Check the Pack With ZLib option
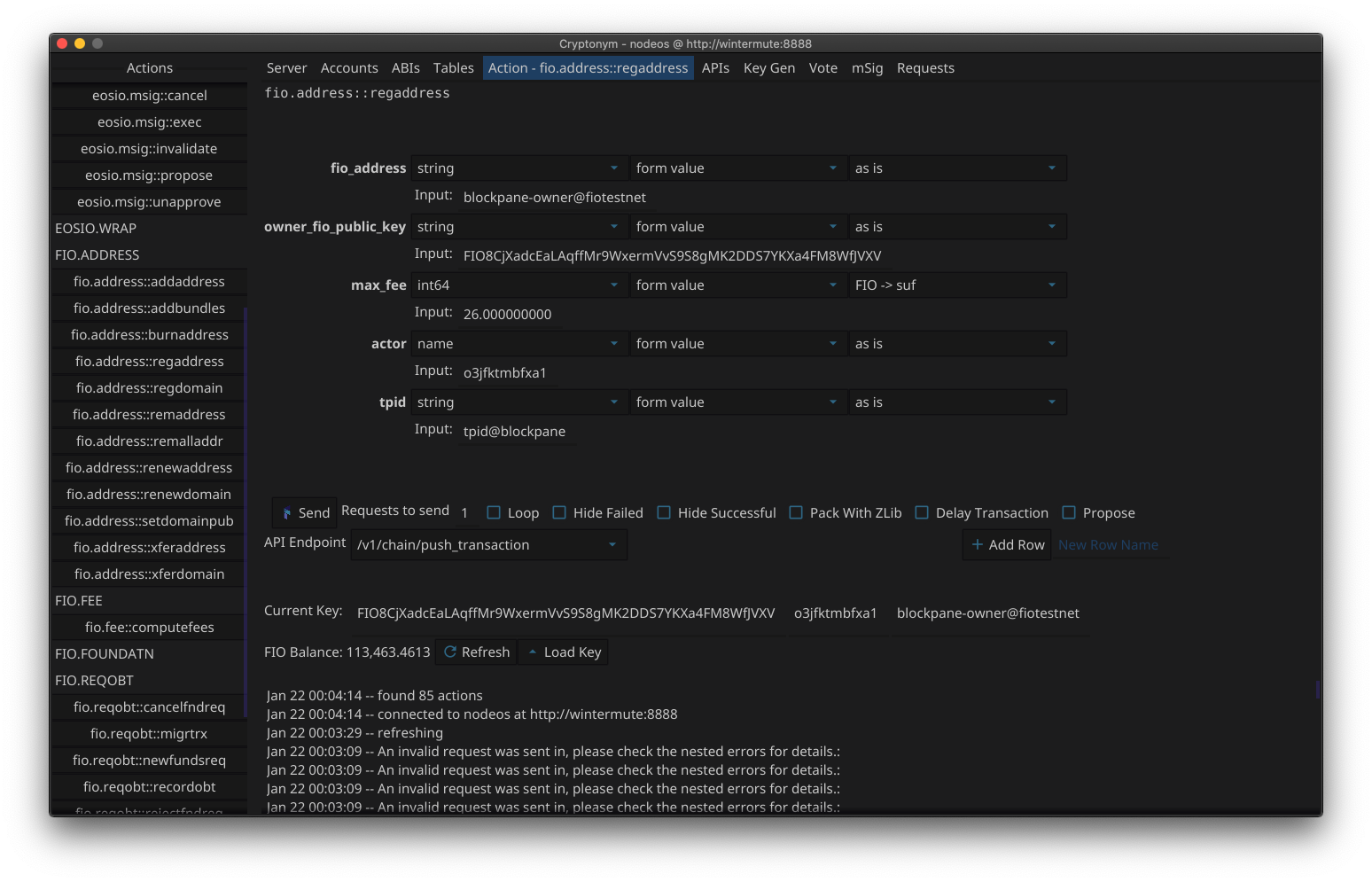Viewport: 1372px width, 882px height. click(x=796, y=513)
